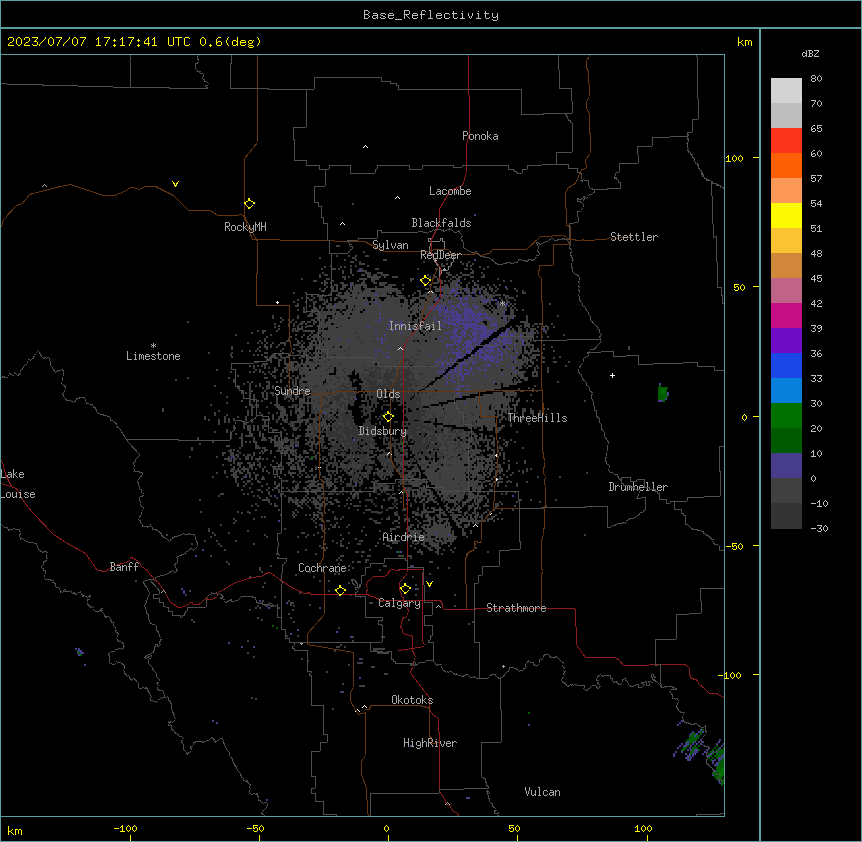Select the RedDeer label on the map
Screen dimensions: 862x842
coord(440,255)
